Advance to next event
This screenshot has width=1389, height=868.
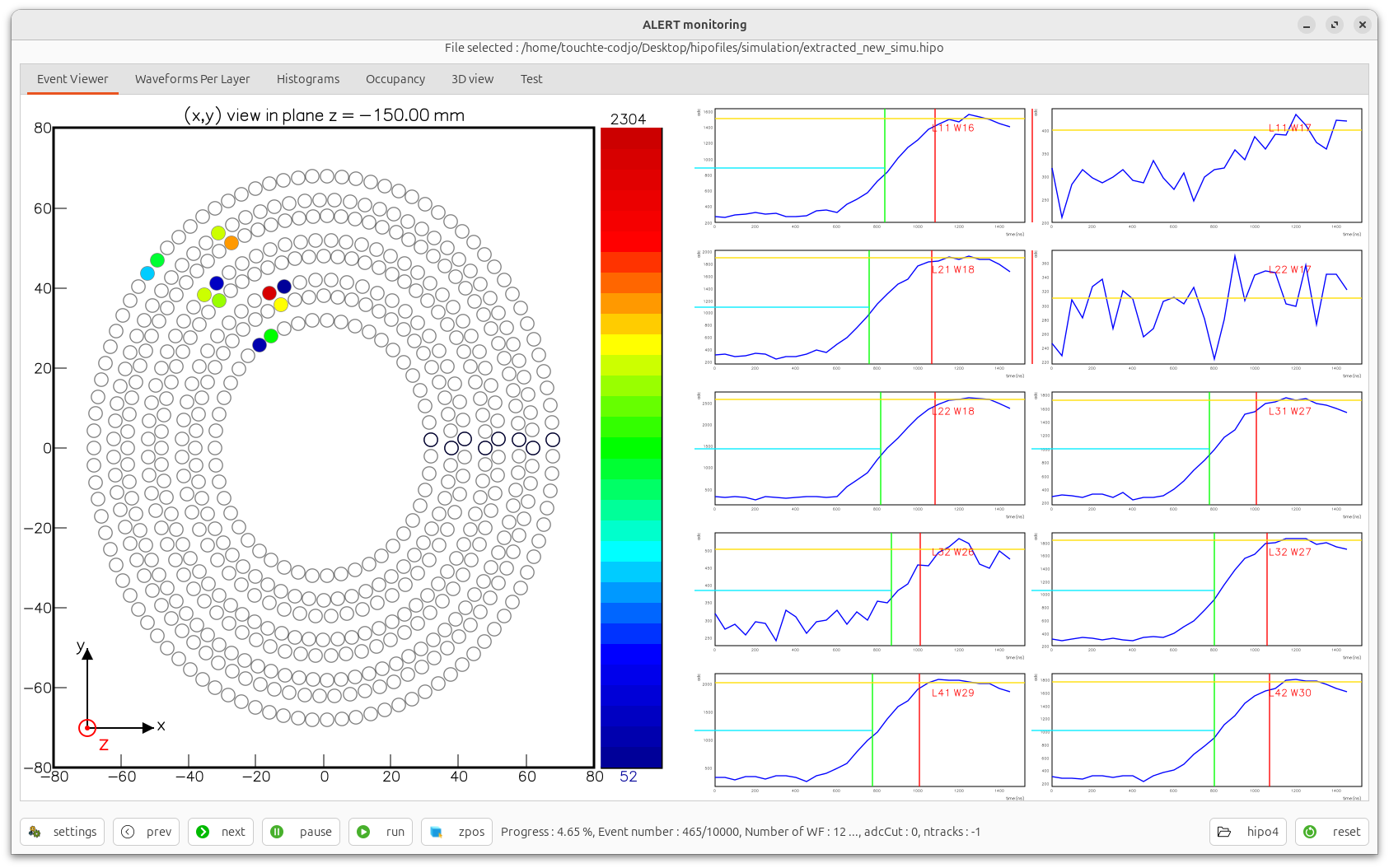tap(221, 832)
